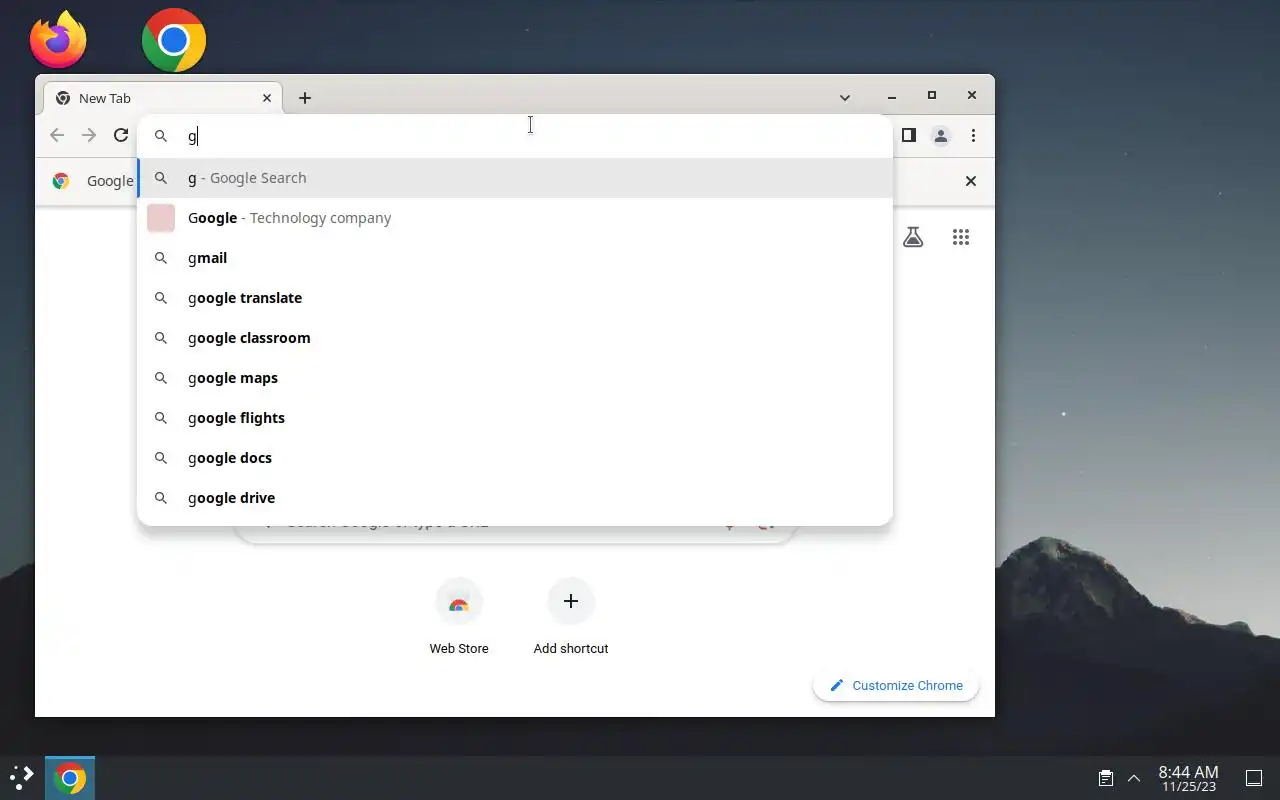Click the show desktop button
Screen dimensions: 1280x800
click(1254, 778)
